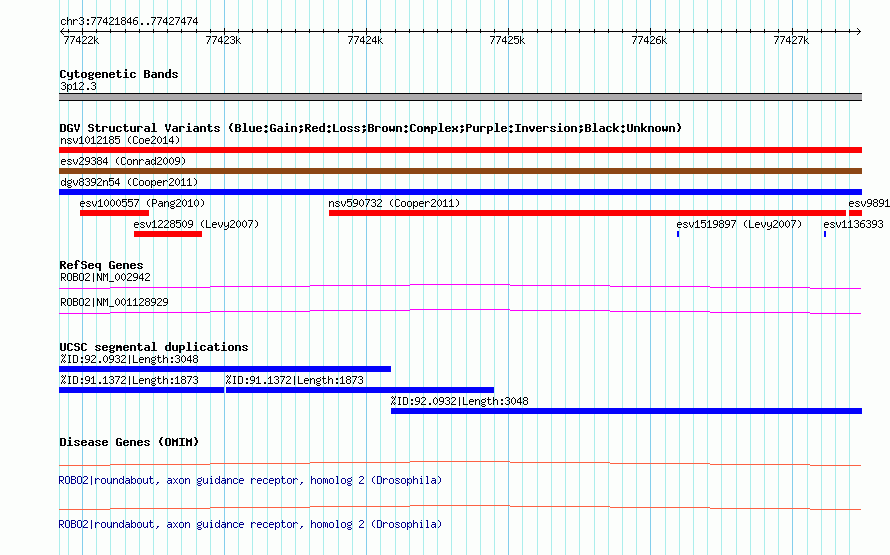Screen dimensions: 890x555
Task: Click the blue 92.0932 duplication bar spanning 77425k to 77427k
Action: pyautogui.click(x=627, y=411)
